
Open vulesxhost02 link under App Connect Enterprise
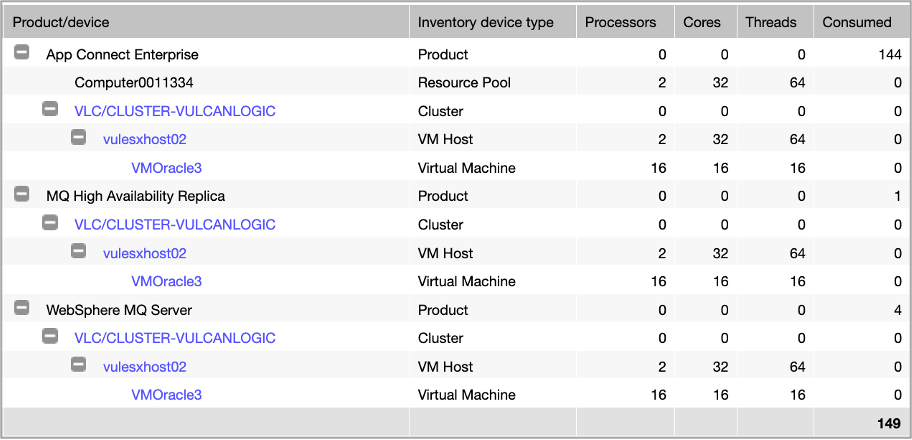pos(145,140)
